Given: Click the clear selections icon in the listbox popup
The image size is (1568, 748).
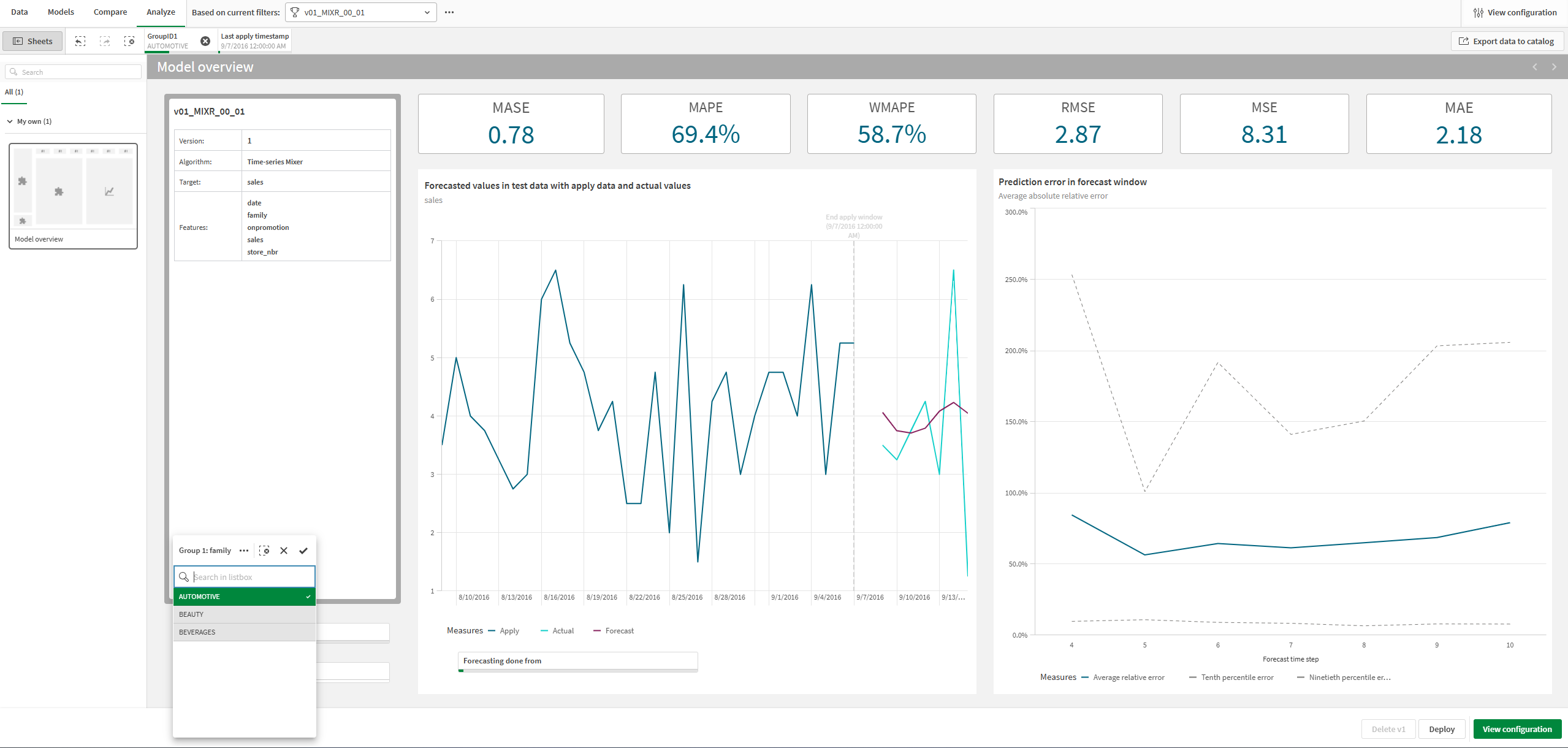Looking at the screenshot, I should tap(264, 550).
